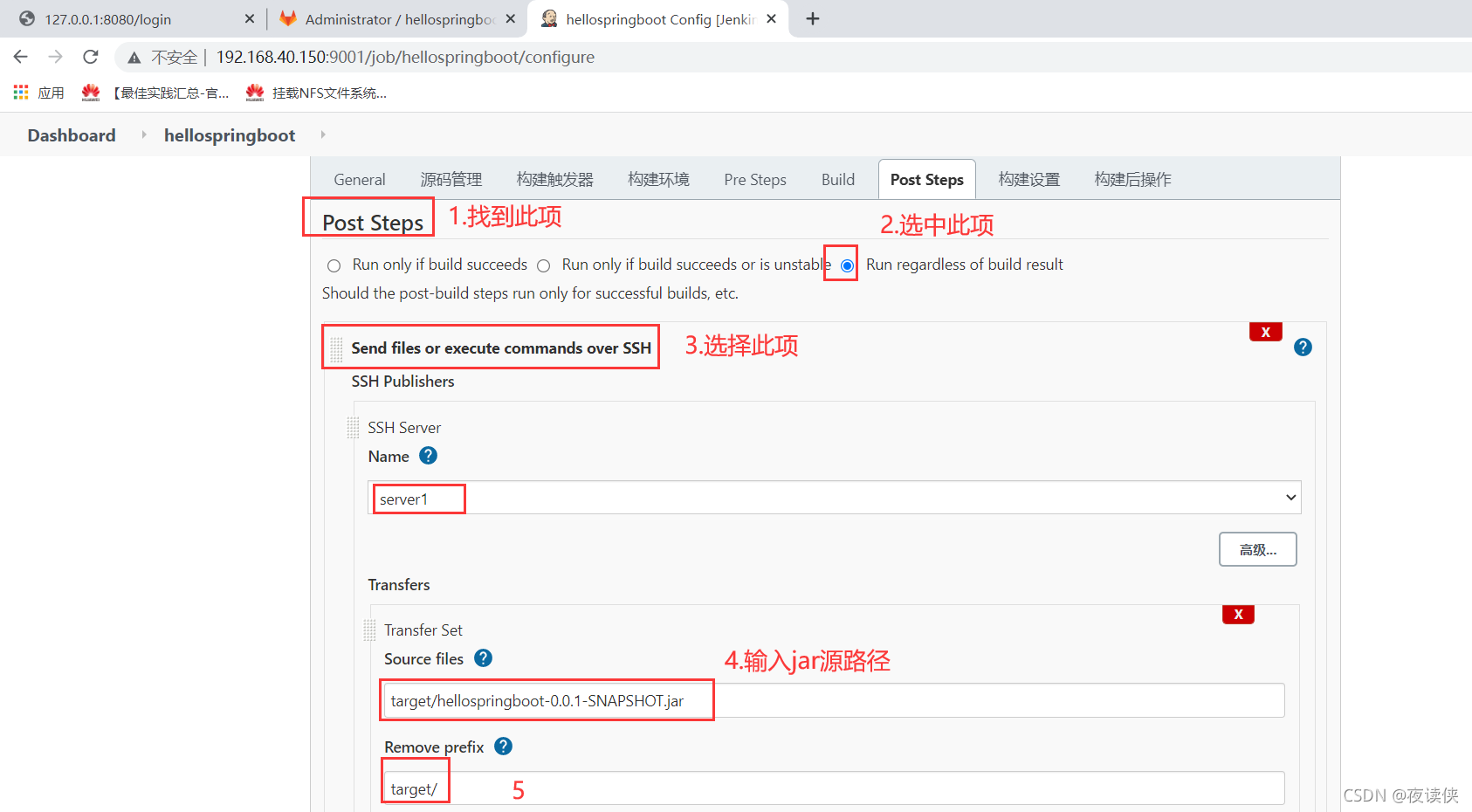The image size is (1472, 812).
Task: Grab the SSH Server drag handle
Action: (x=354, y=428)
